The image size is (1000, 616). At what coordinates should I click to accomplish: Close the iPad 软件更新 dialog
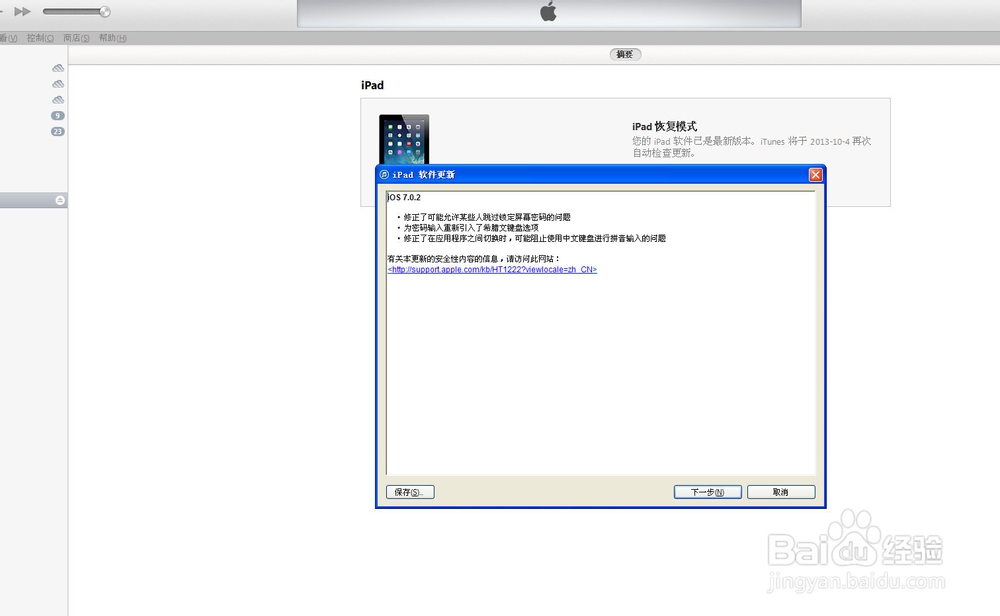click(815, 175)
